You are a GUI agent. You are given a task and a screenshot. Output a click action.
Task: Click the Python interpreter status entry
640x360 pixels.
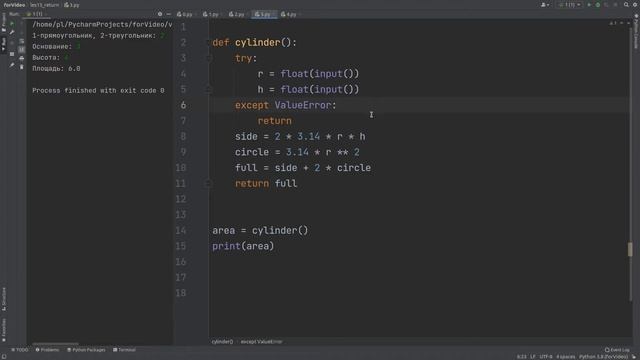tap(603, 357)
